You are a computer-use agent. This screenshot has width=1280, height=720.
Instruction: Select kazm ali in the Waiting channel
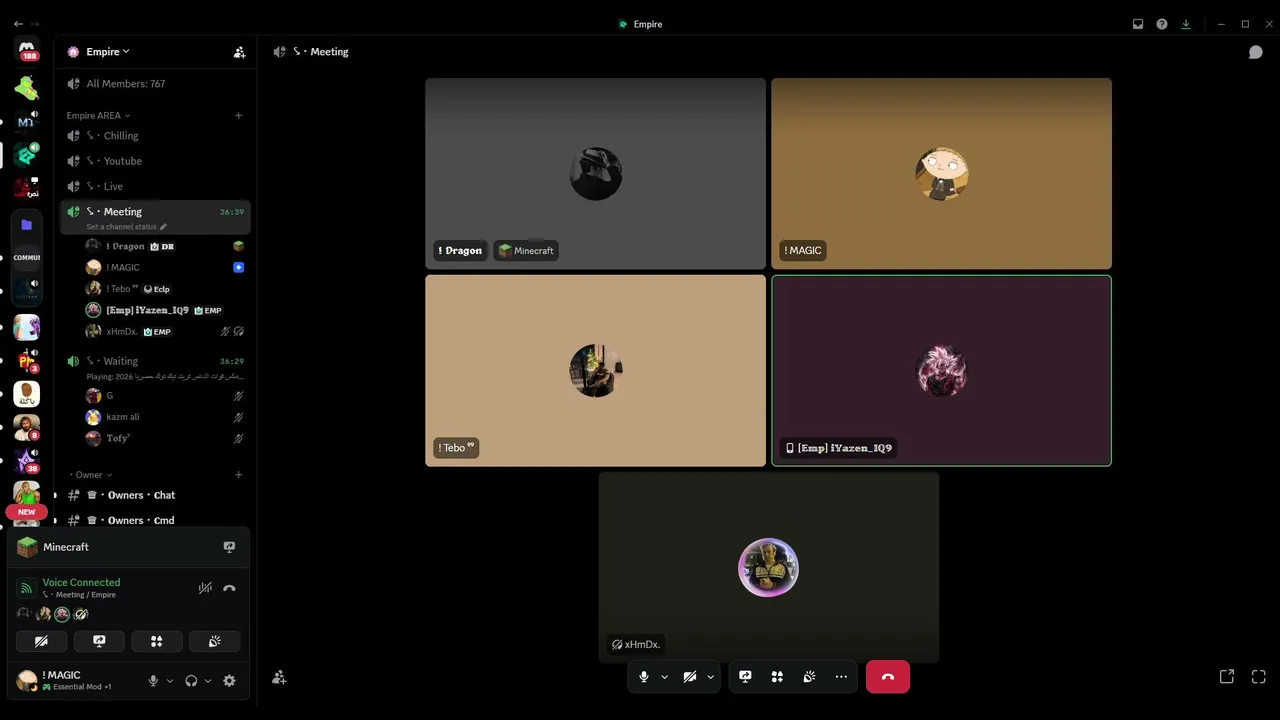click(x=165, y=417)
